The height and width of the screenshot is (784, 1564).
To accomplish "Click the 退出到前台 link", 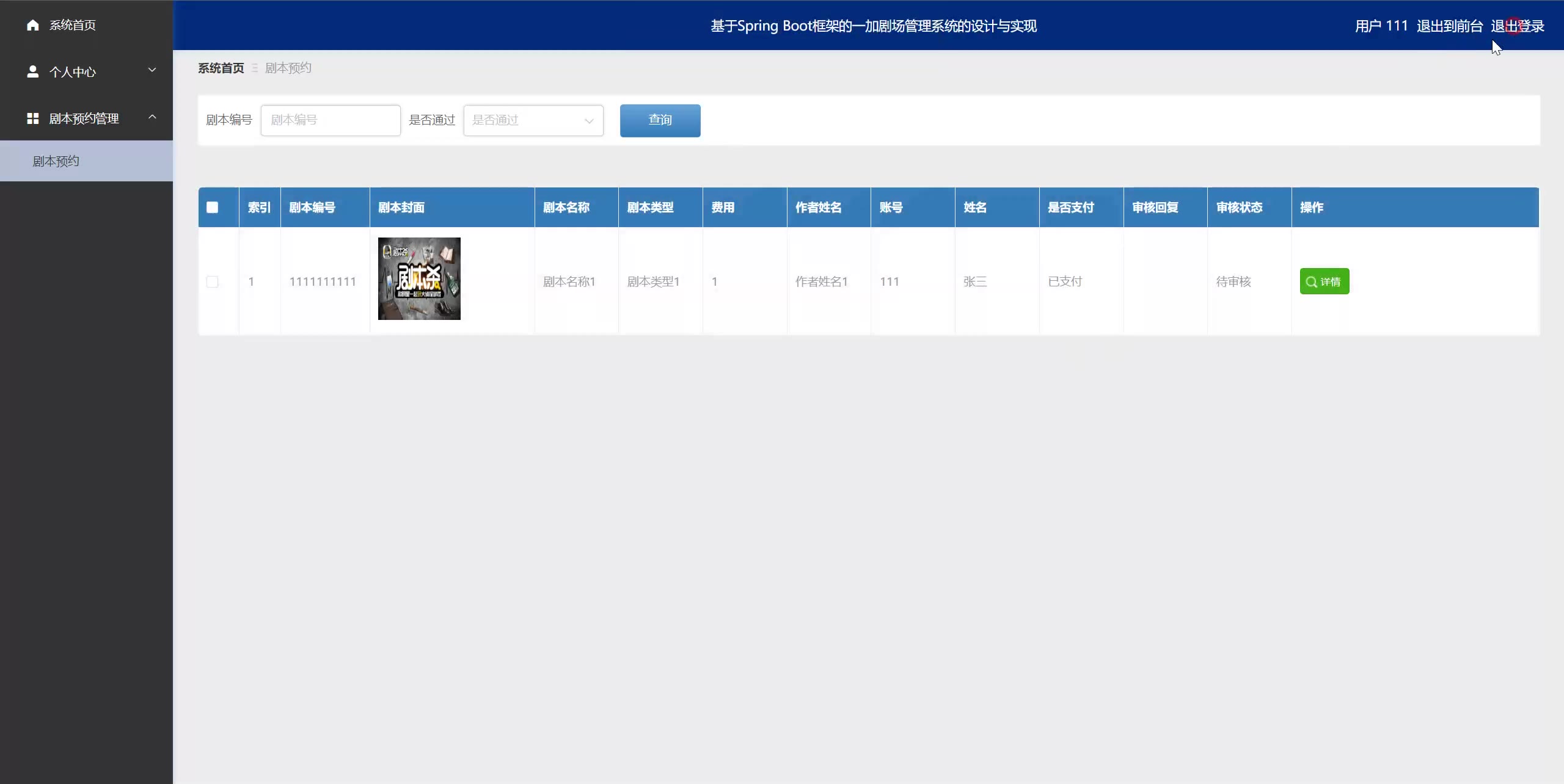I will [1449, 26].
